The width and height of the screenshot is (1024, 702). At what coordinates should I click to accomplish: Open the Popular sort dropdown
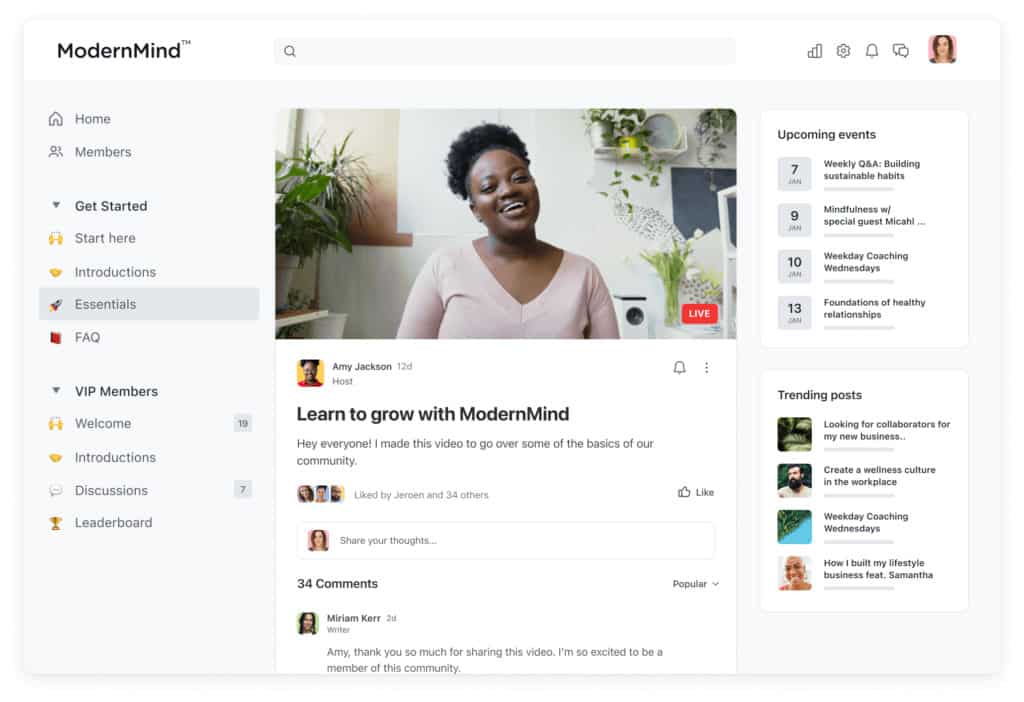(696, 584)
